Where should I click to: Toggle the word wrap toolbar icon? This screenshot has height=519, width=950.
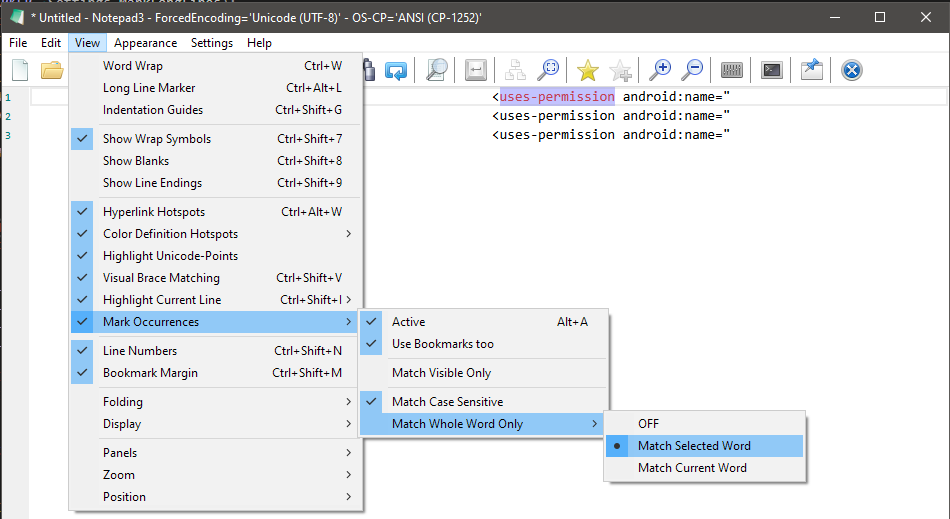pyautogui.click(x=476, y=70)
